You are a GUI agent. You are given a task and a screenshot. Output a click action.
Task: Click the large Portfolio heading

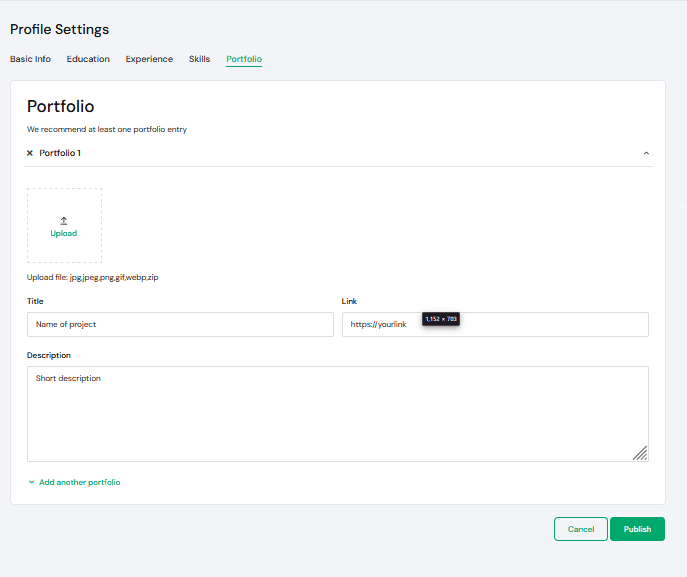(60, 106)
